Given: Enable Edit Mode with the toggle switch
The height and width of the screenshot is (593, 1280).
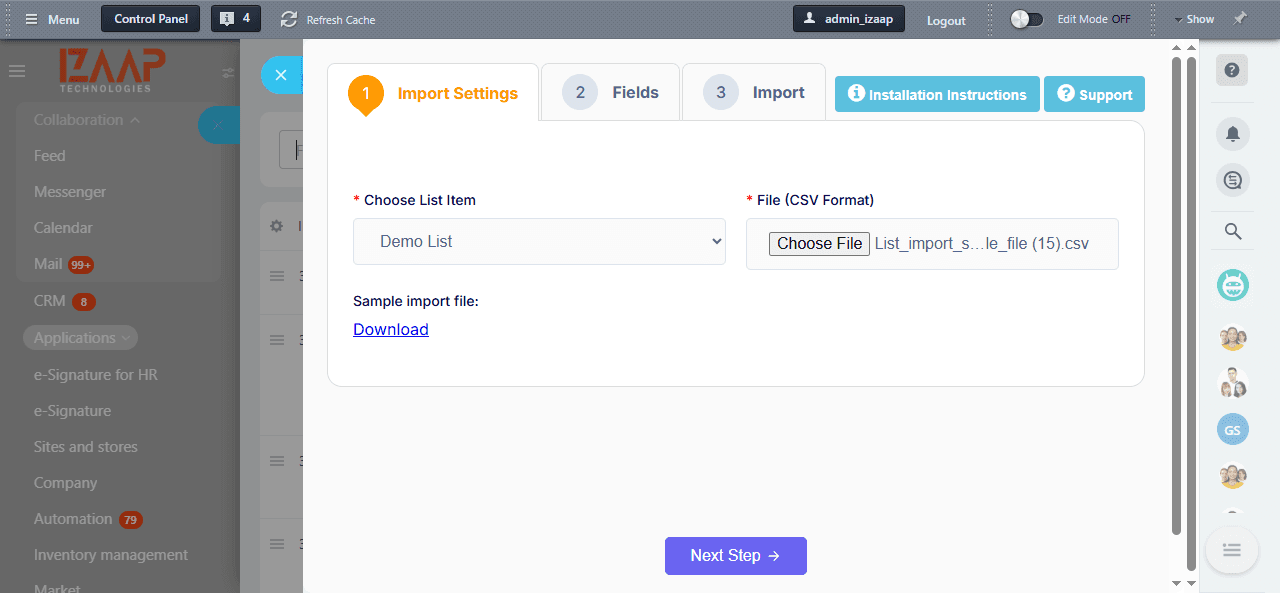Looking at the screenshot, I should [1026, 18].
